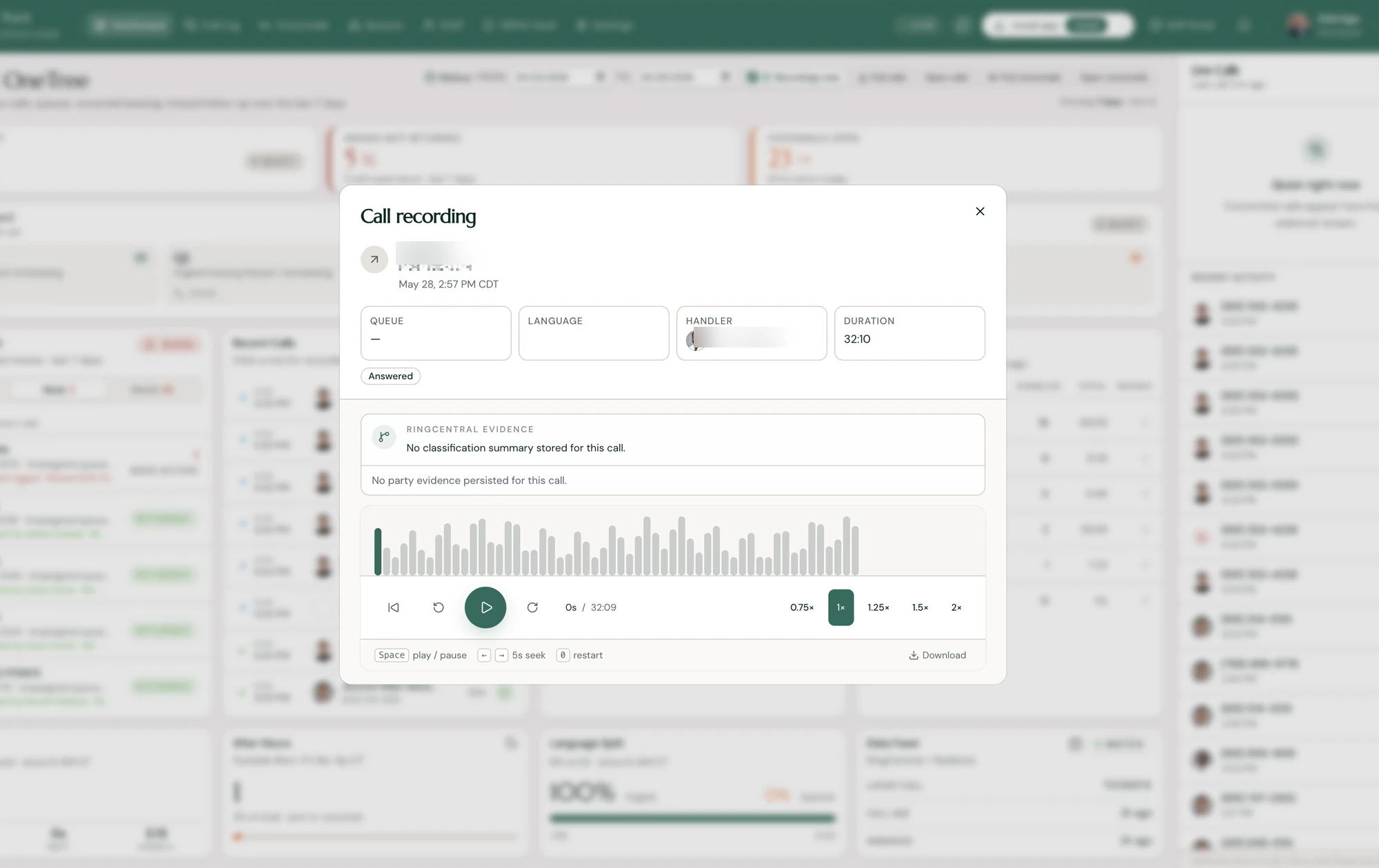Click the Duration 32:10 value
The image size is (1379, 868).
click(x=857, y=339)
